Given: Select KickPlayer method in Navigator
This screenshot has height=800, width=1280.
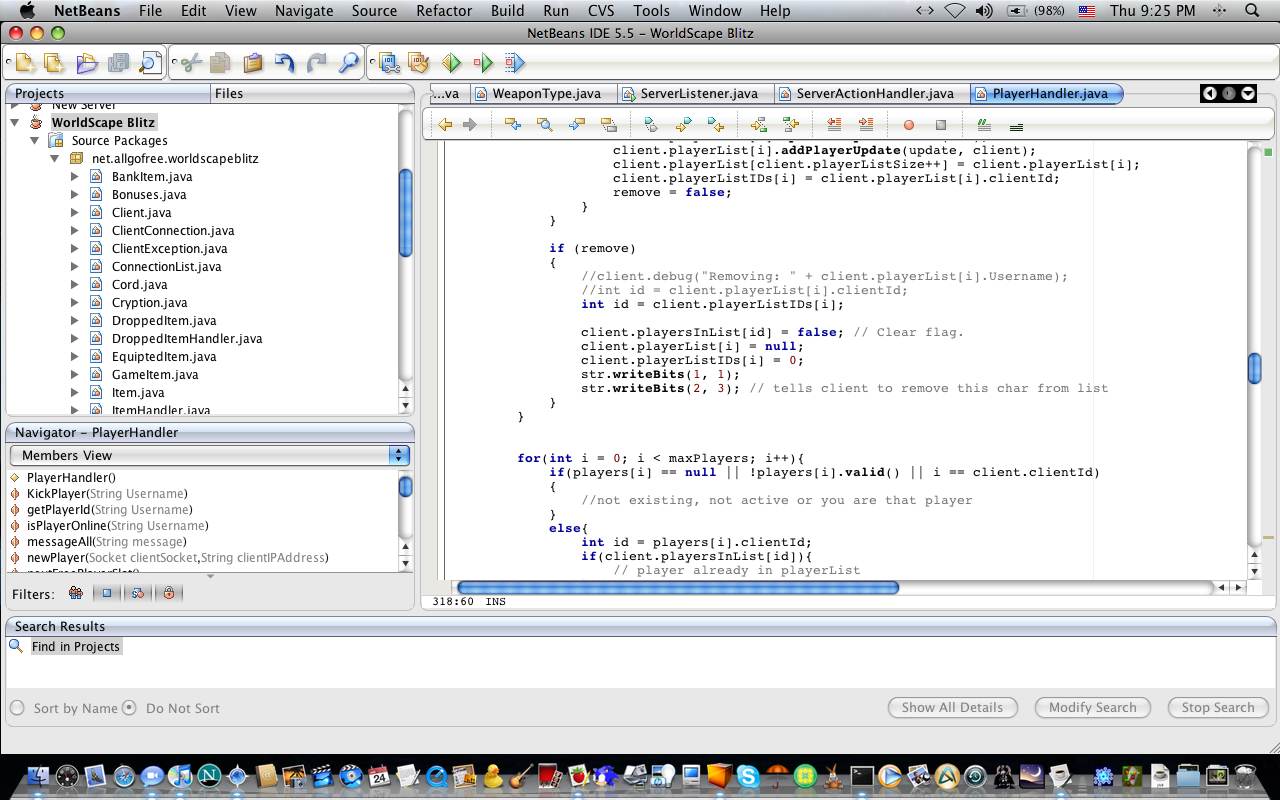Looking at the screenshot, I should [106, 493].
